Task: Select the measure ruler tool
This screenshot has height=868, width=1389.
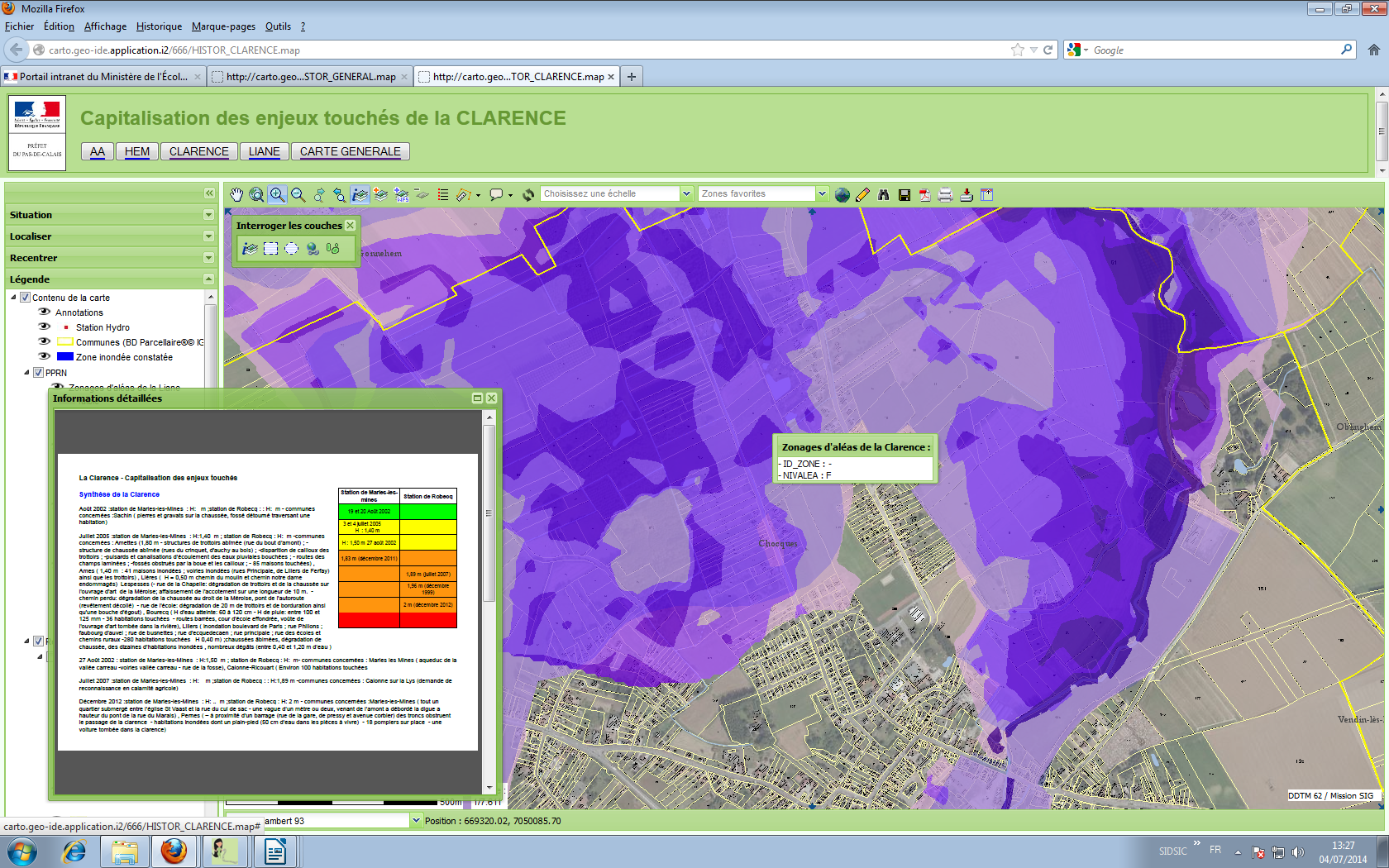Action: pyautogui.click(x=464, y=194)
